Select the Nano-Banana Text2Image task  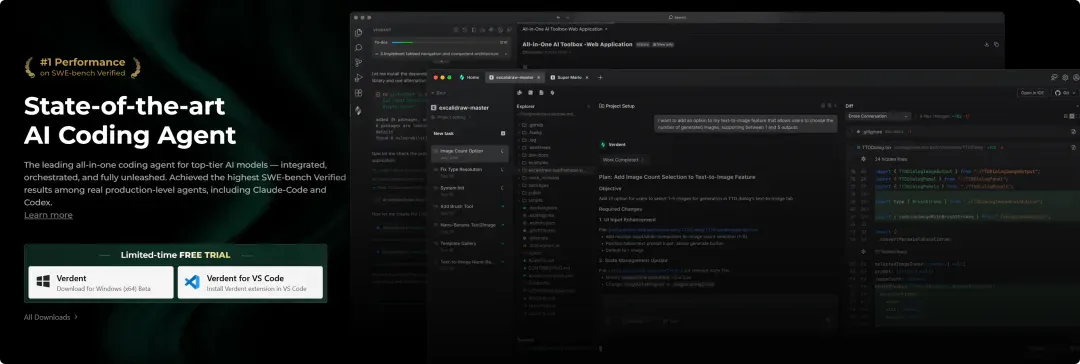[470, 227]
